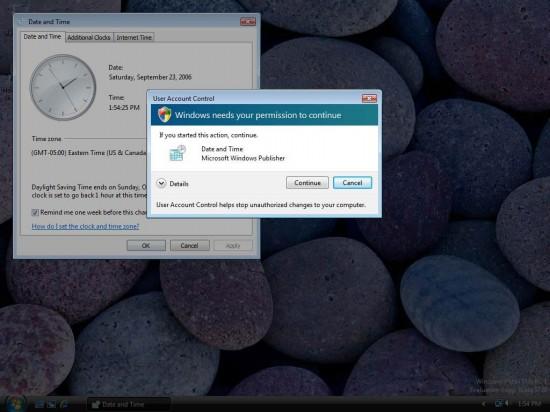Click the first Quick Launch icon on the taskbar
Image resolution: width=550 pixels, height=412 pixels.
(x=39, y=404)
